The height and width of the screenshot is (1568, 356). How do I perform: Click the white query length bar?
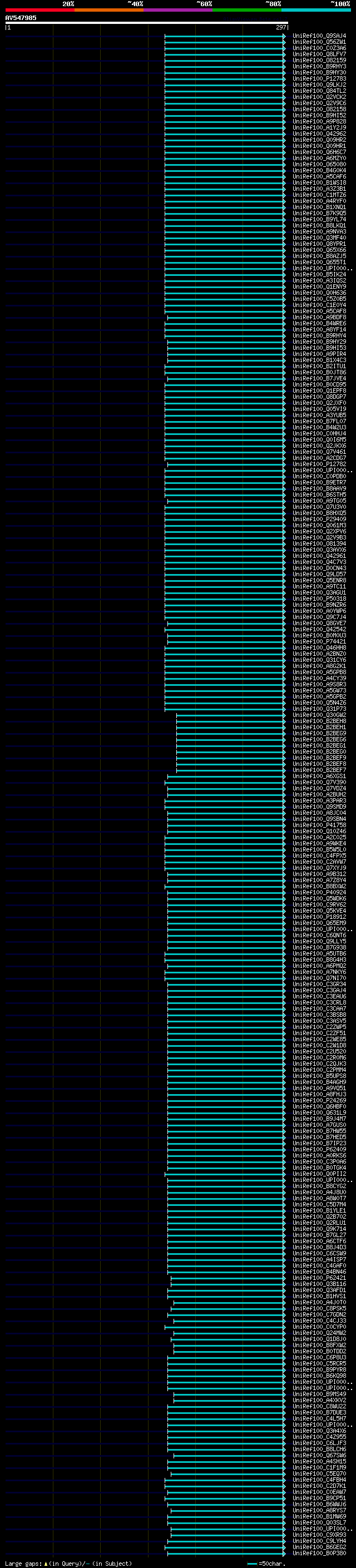147,22
